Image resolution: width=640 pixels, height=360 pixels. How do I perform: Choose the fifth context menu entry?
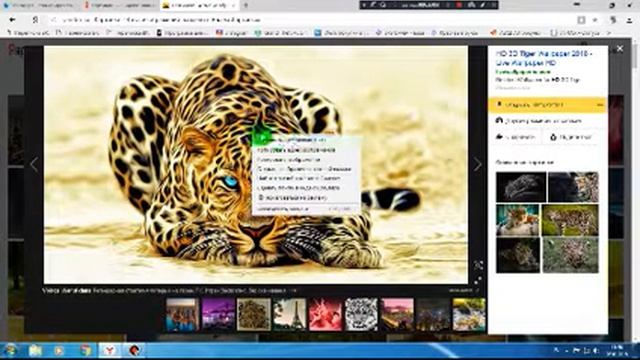coord(307,178)
